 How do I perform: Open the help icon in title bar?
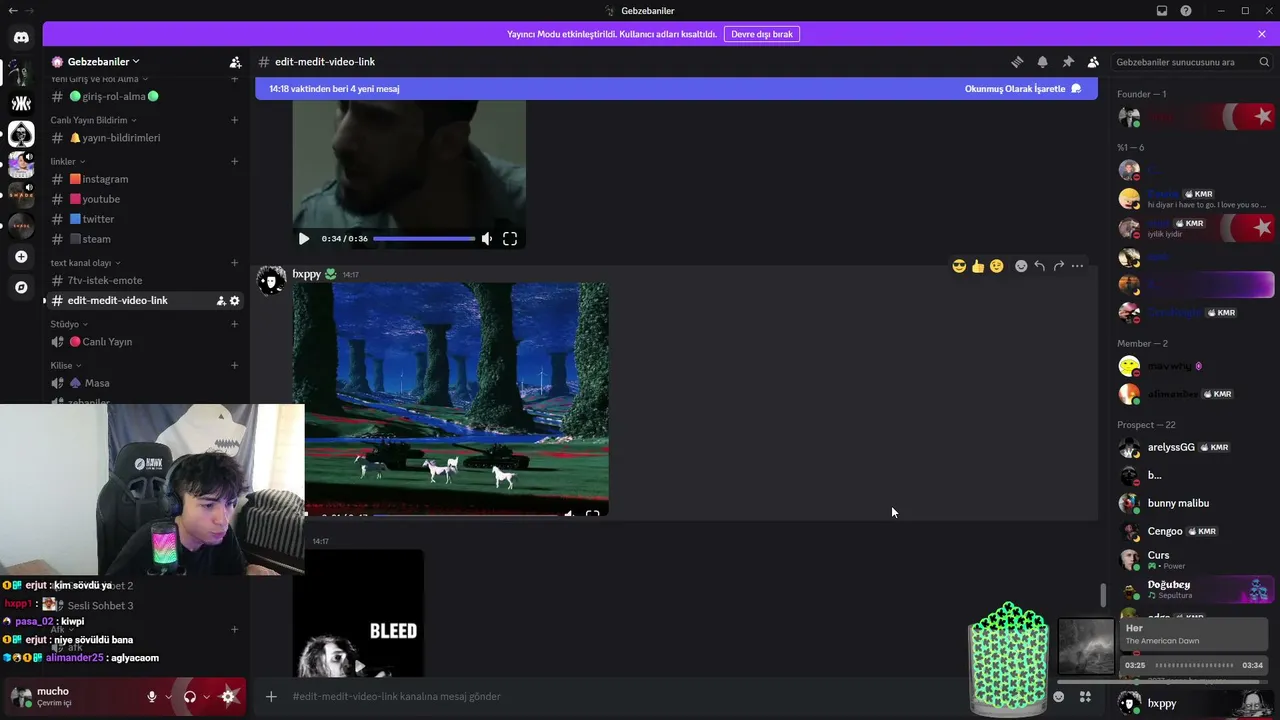pos(1186,11)
